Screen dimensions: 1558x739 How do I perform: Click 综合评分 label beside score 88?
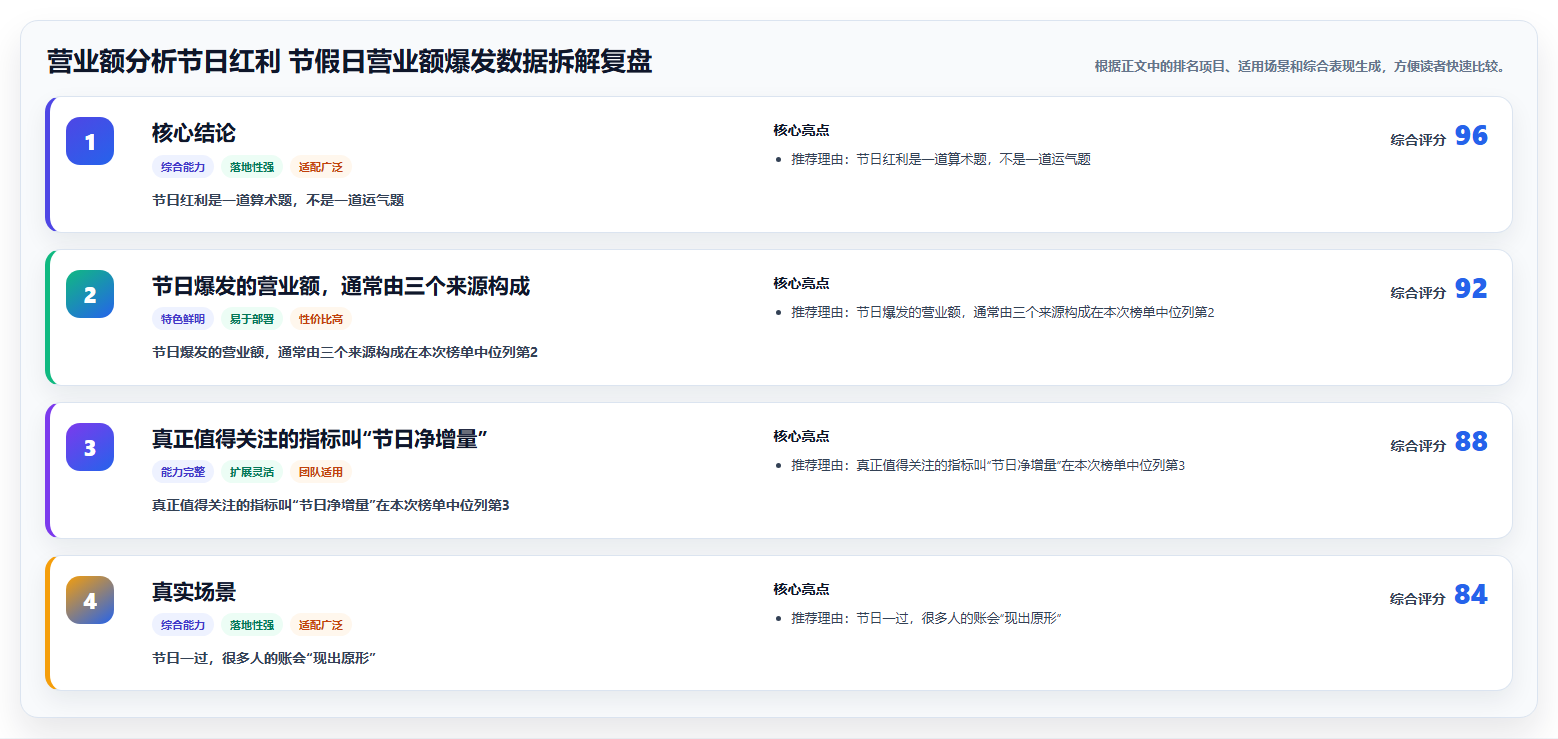[x=1418, y=446]
